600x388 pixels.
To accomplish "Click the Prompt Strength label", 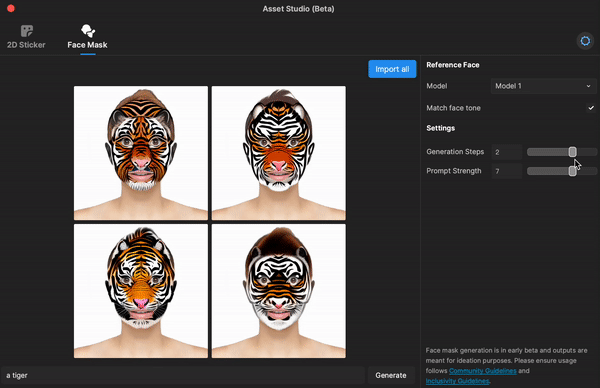I will point(454,171).
